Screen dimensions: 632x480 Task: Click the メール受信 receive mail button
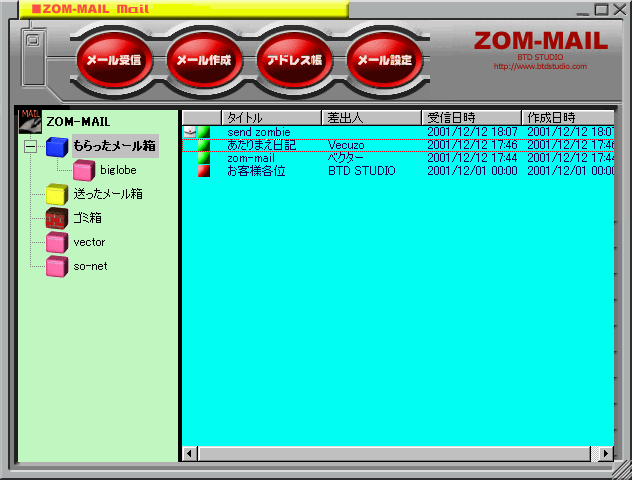coord(114,60)
